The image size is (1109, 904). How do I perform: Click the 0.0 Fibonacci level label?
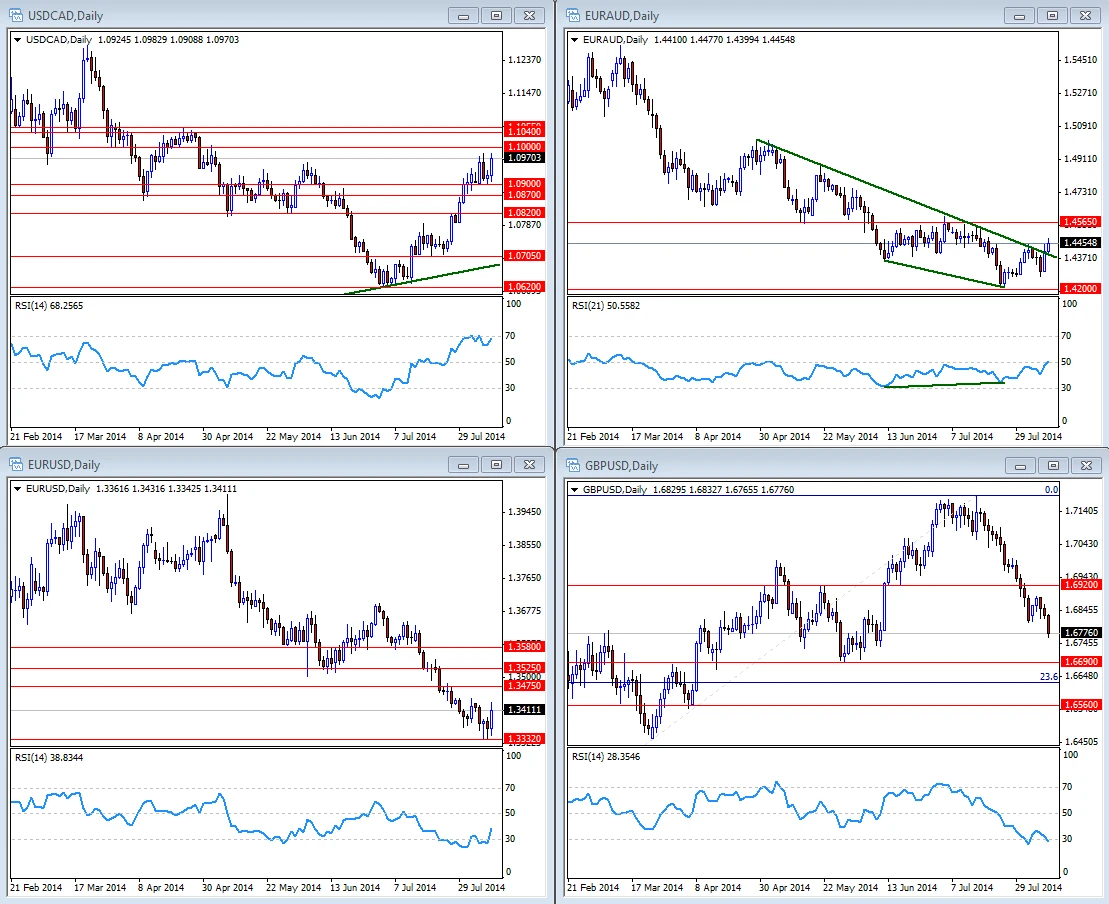[1052, 489]
